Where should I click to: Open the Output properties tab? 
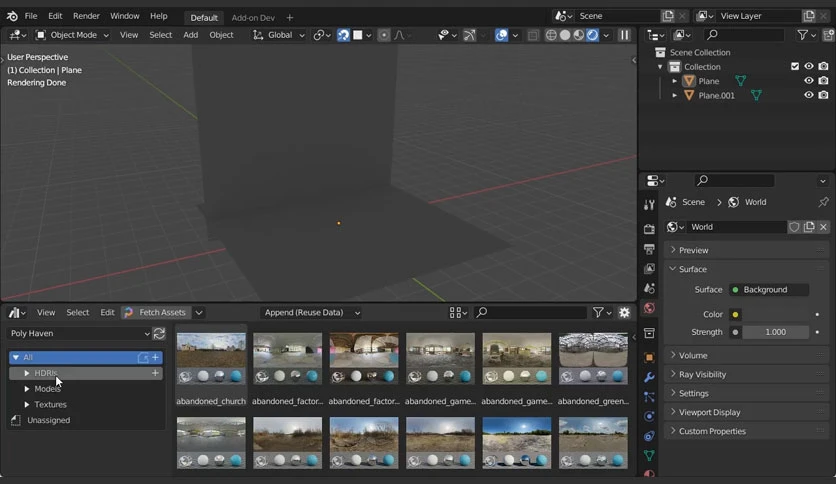(x=649, y=249)
